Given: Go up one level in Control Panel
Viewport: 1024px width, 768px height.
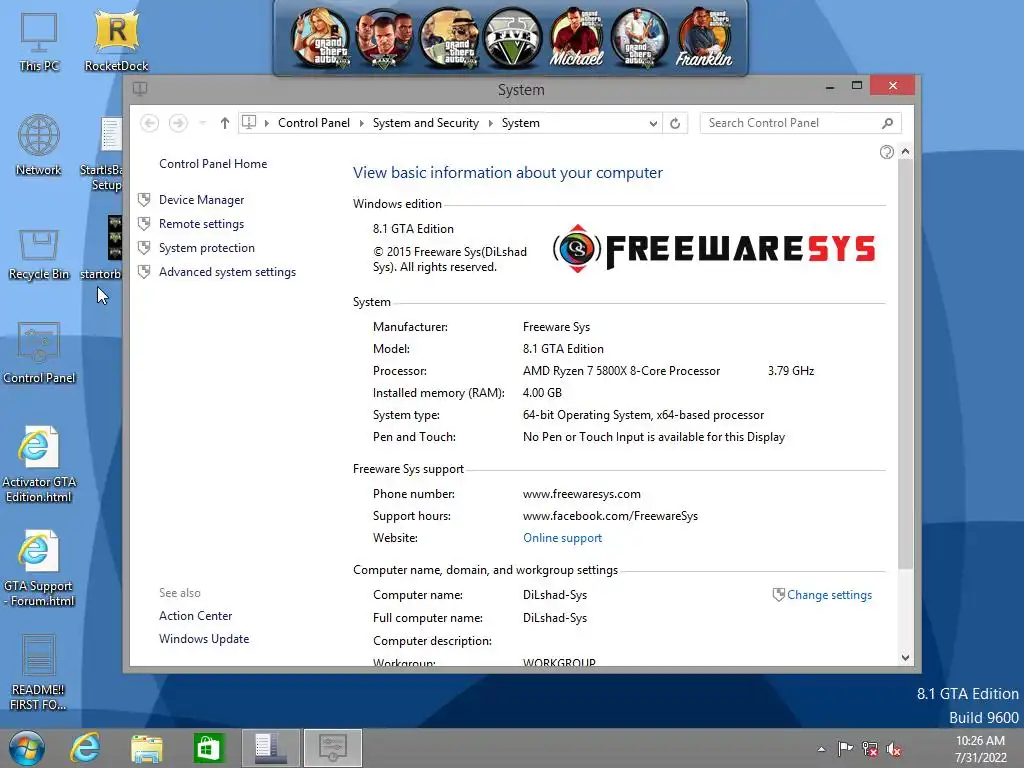Looking at the screenshot, I should pyautogui.click(x=225, y=123).
